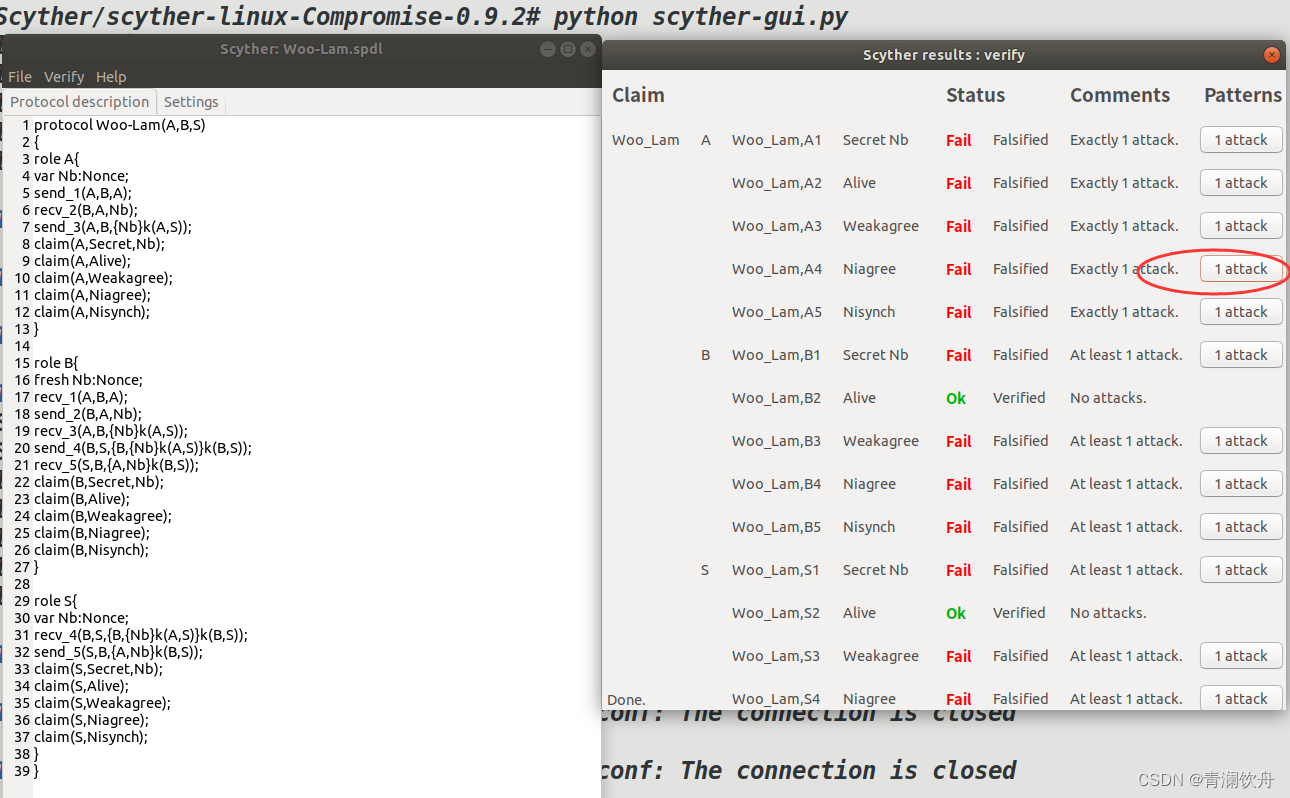The width and height of the screenshot is (1290, 798).
Task: Switch to the Protocol description tab
Action: click(80, 102)
